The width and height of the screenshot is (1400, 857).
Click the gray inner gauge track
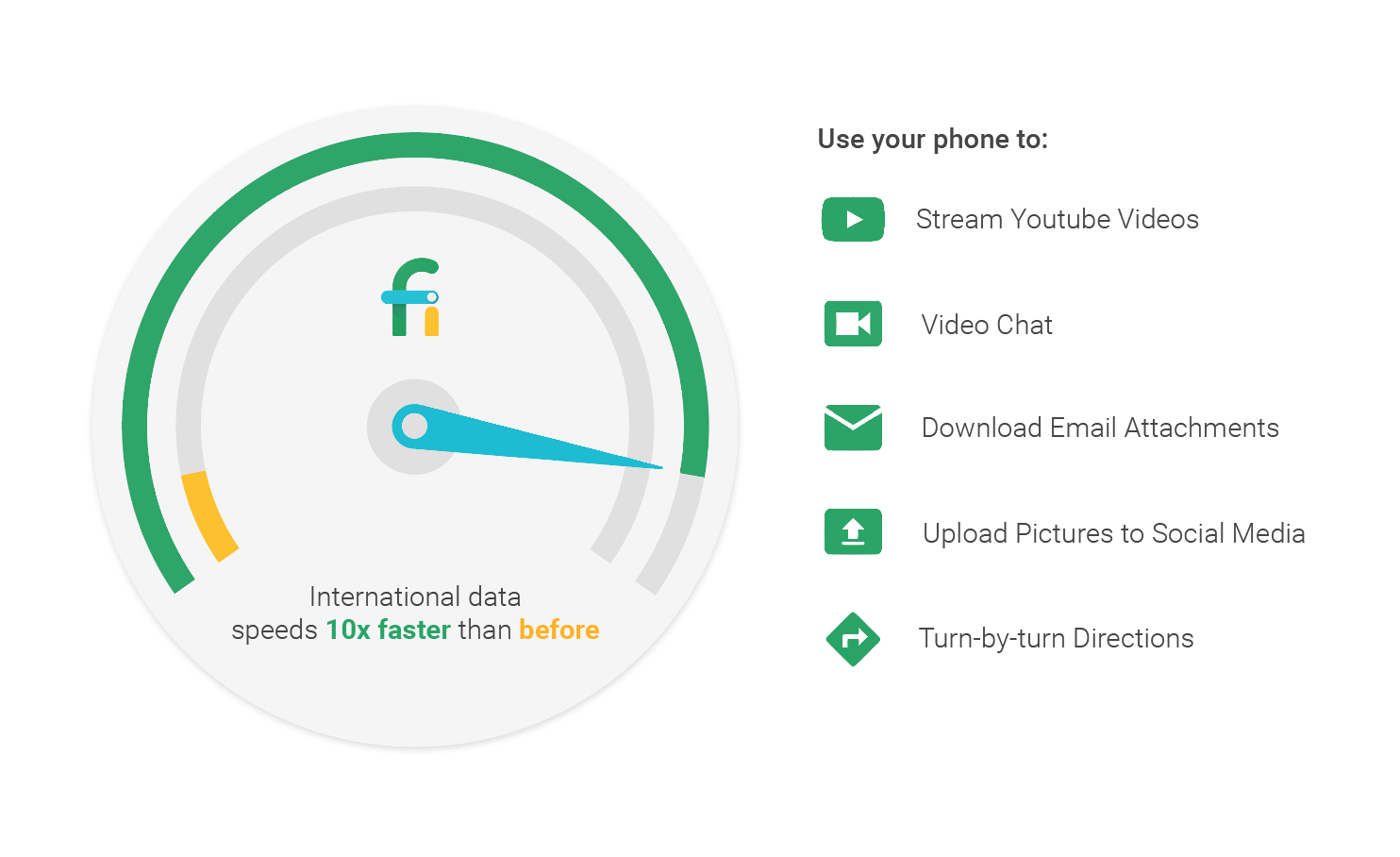pos(415,199)
